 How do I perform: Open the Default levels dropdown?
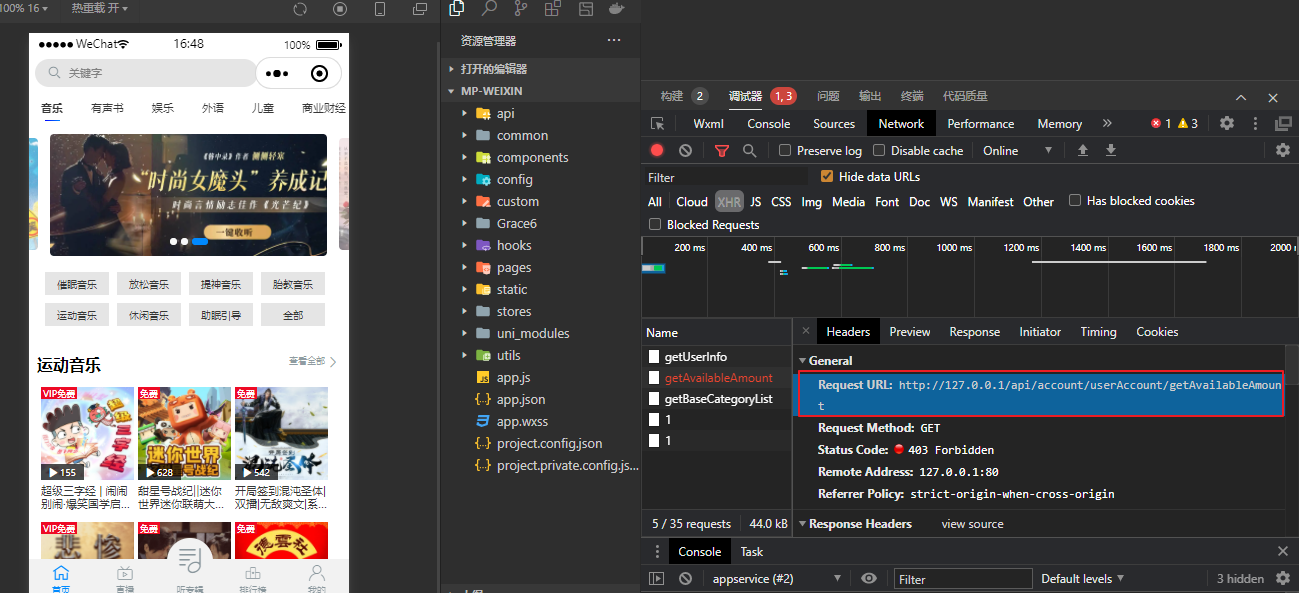click(x=1083, y=578)
